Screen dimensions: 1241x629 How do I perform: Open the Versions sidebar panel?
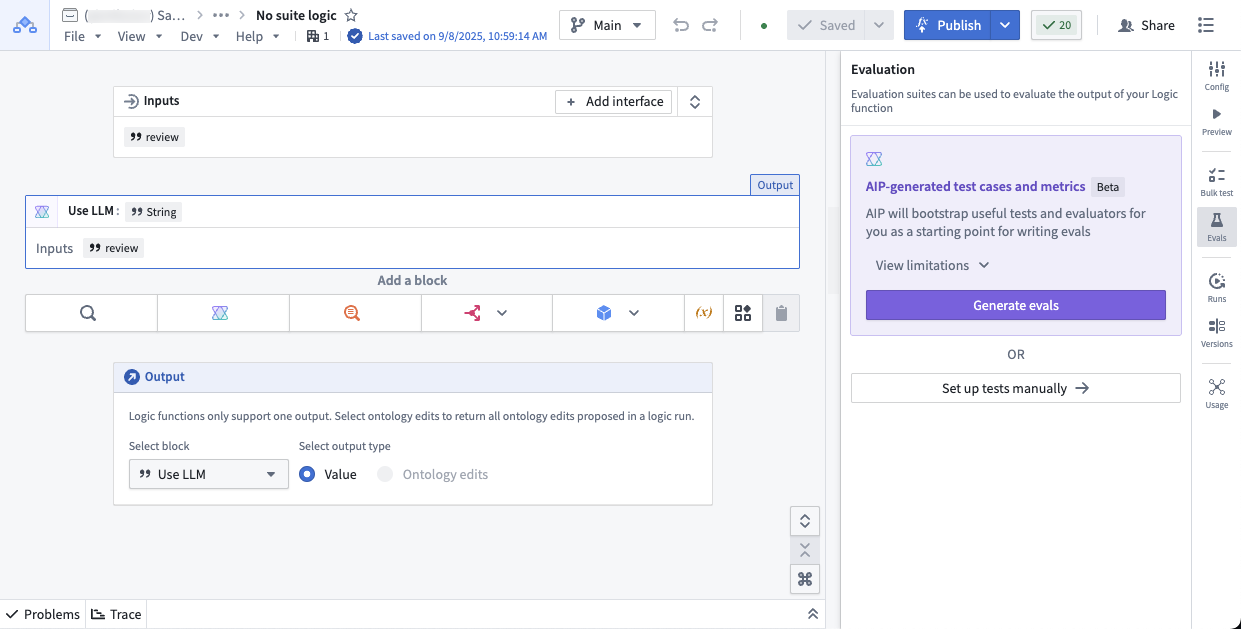tap(1216, 333)
